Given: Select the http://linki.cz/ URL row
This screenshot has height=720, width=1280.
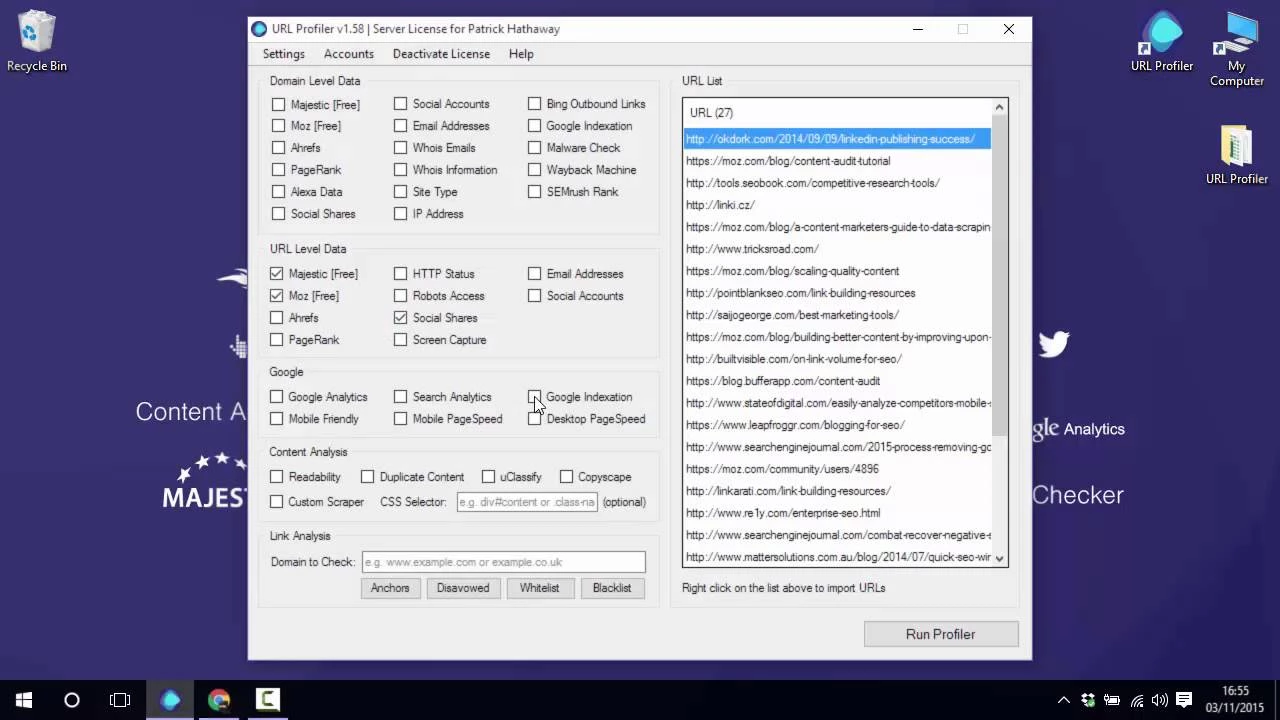Looking at the screenshot, I should (x=837, y=205).
